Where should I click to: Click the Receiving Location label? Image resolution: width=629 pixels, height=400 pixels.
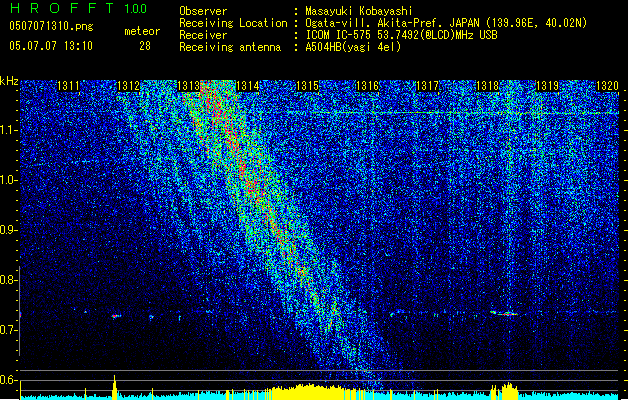(233, 23)
